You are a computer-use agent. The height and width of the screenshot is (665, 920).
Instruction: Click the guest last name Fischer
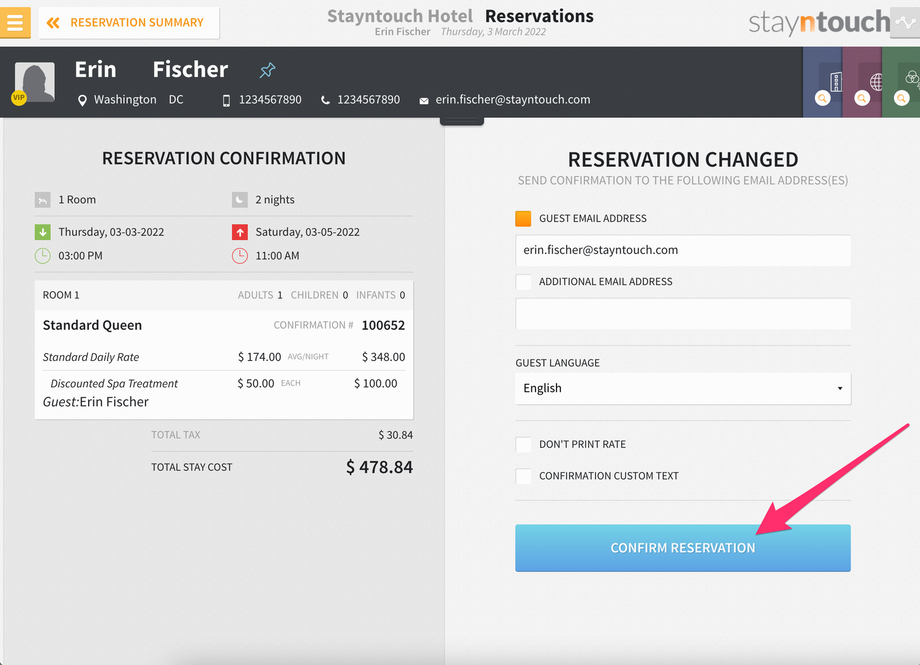190,70
